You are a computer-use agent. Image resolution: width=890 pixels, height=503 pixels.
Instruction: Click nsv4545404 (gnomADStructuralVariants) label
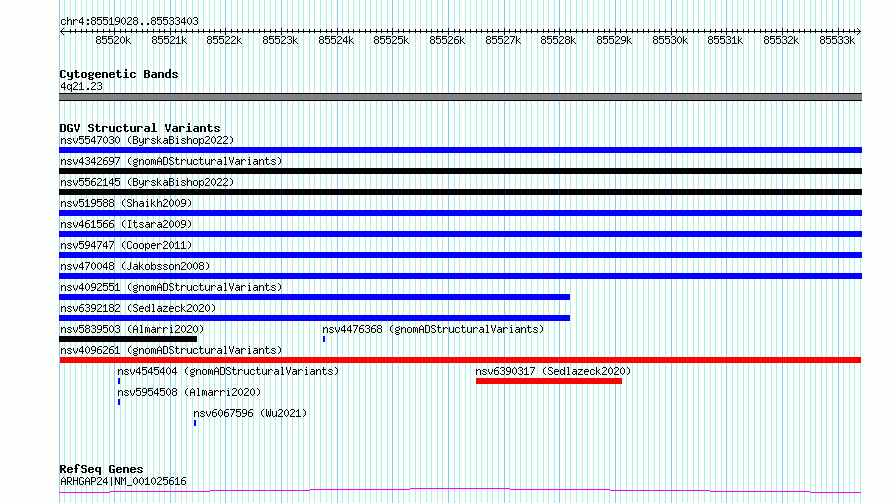click(x=228, y=371)
